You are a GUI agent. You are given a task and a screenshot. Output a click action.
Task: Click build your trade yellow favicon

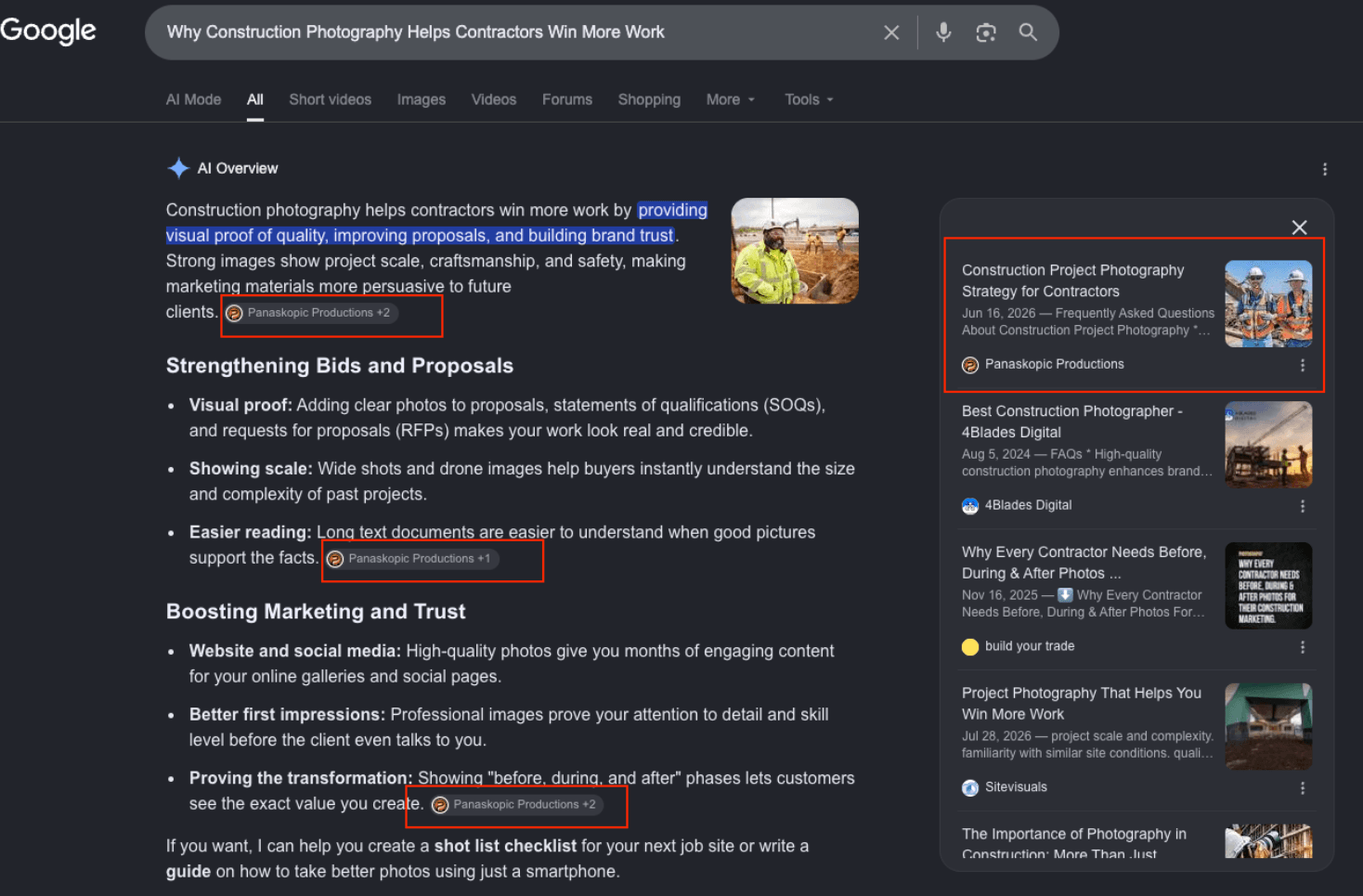(x=970, y=647)
